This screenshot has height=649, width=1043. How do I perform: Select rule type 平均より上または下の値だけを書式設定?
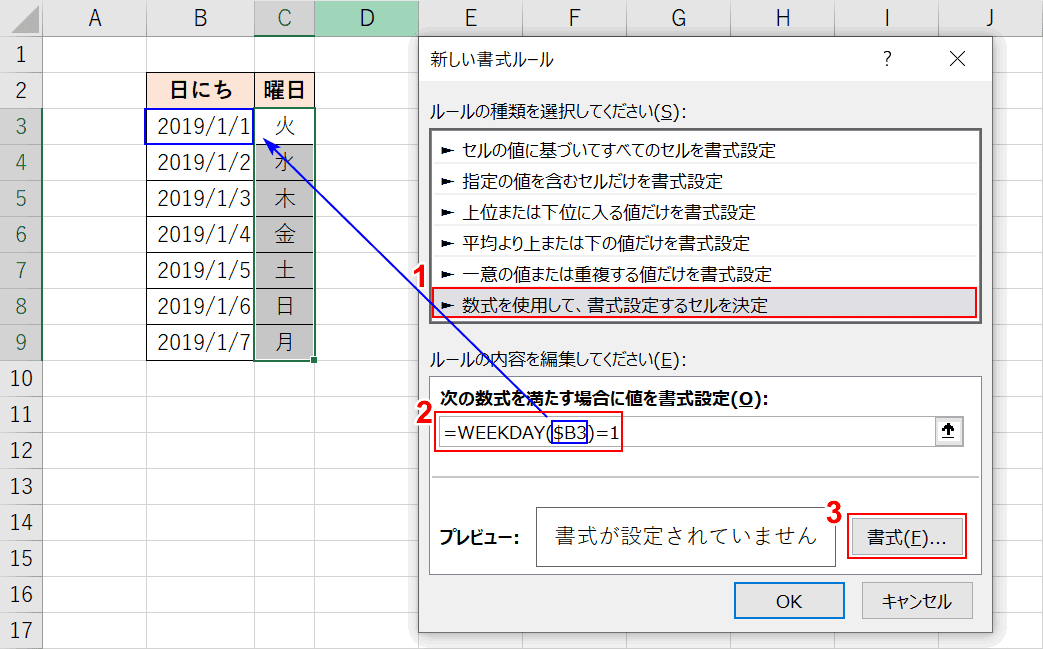coord(705,243)
